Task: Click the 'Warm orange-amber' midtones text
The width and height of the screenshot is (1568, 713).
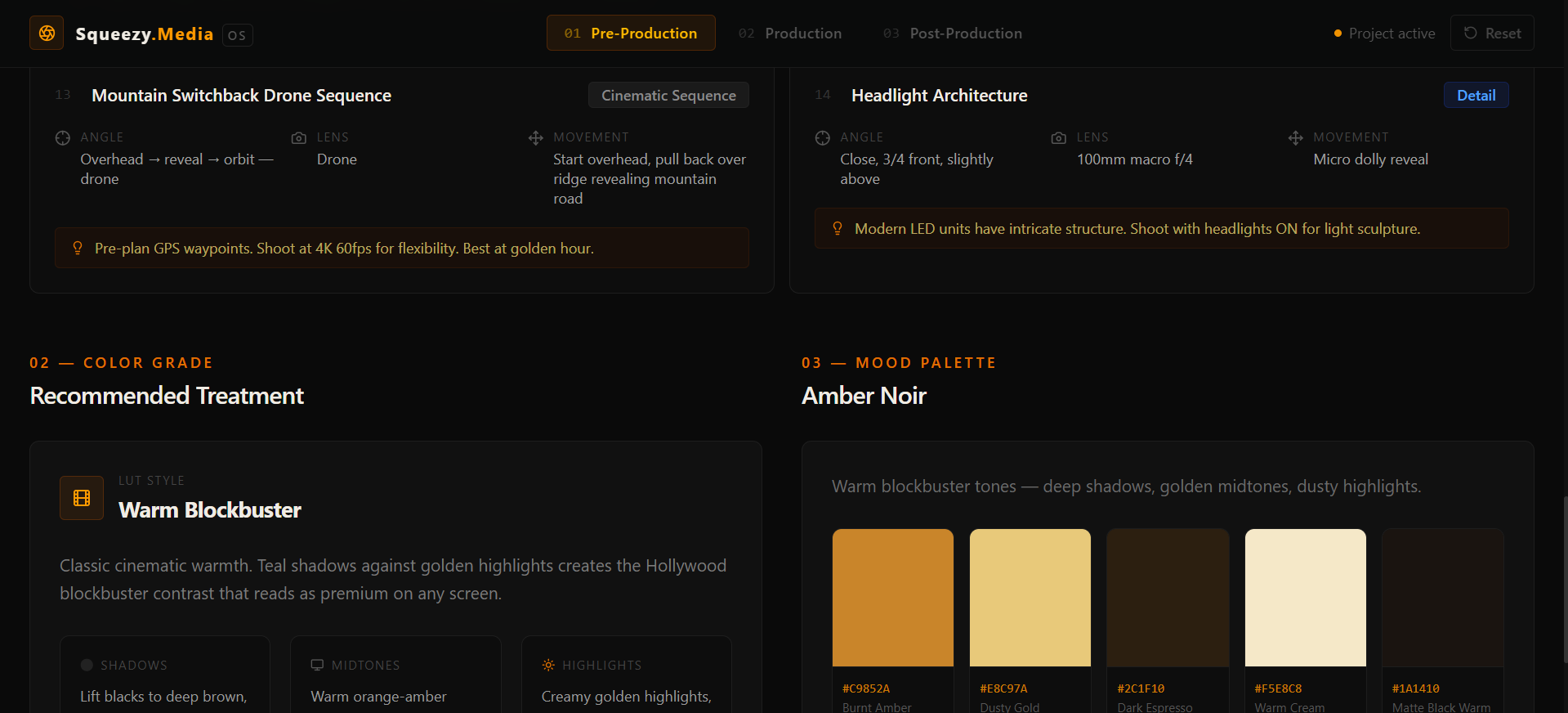Action: (x=378, y=697)
